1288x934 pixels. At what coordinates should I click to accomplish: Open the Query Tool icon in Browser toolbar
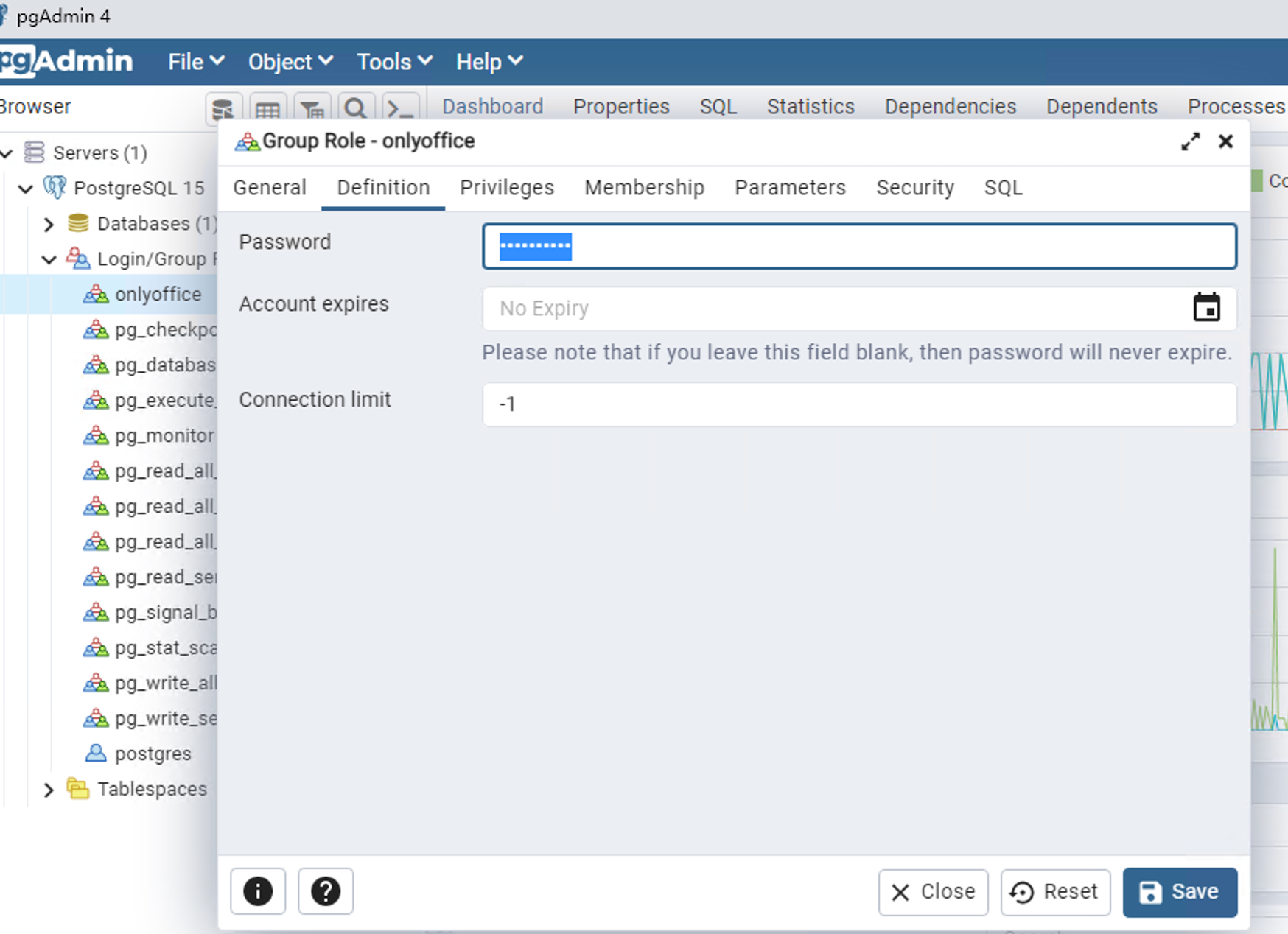click(223, 109)
